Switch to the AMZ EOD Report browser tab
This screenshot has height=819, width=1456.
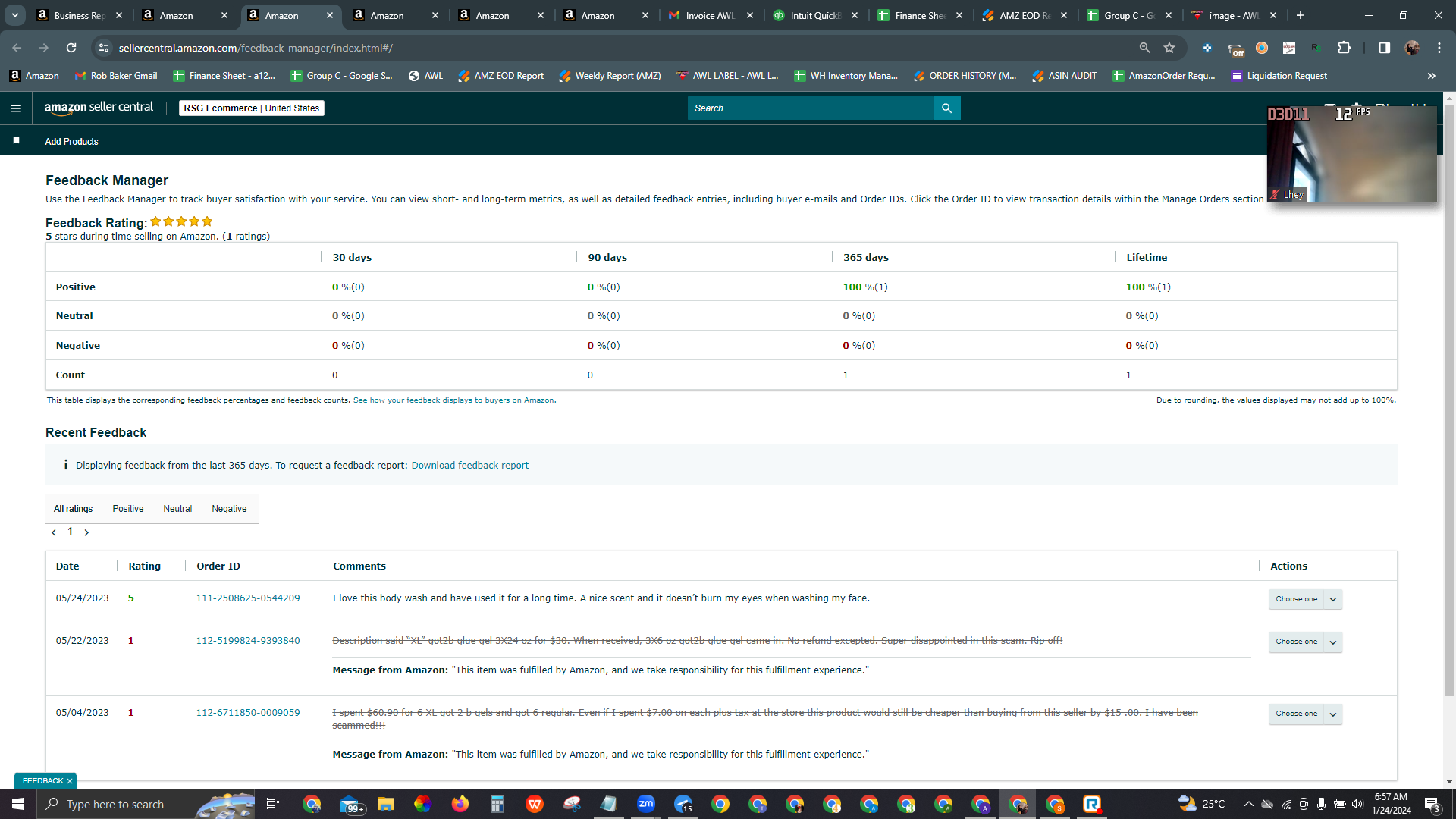(x=1025, y=15)
